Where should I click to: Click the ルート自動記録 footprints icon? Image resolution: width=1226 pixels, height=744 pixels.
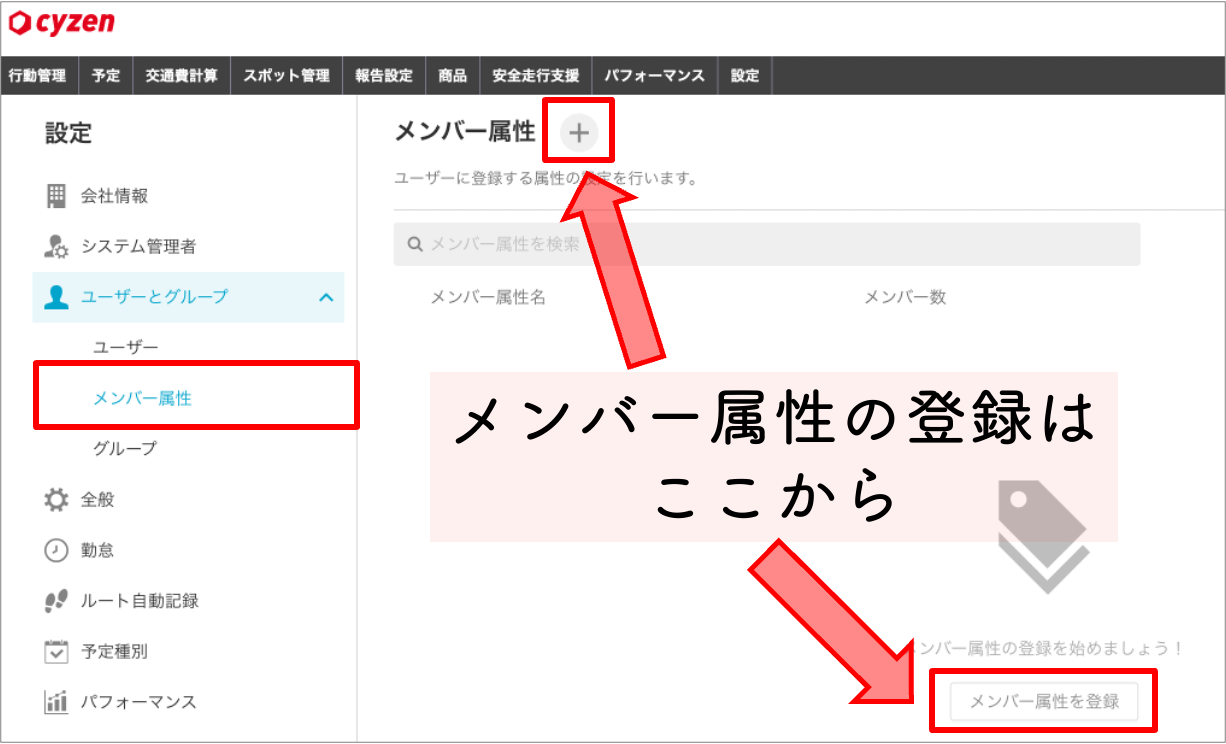click(57, 601)
